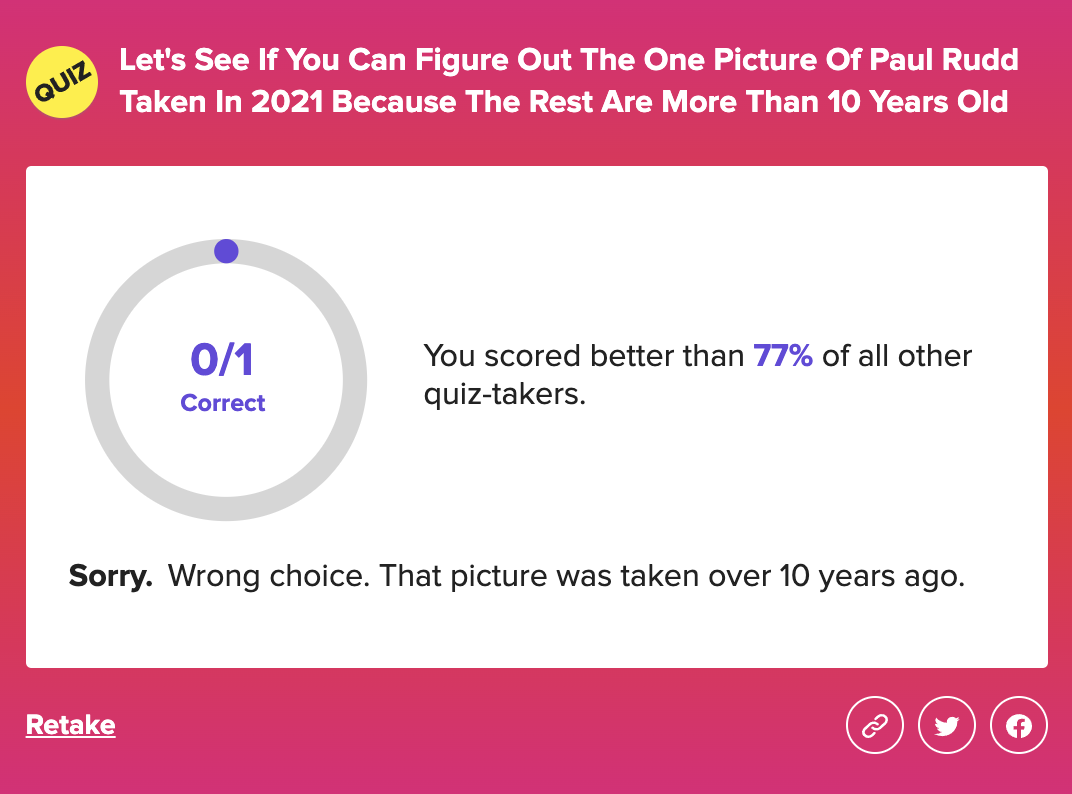Click Paul Rudd in the title
The image size is (1072, 794).
point(944,59)
